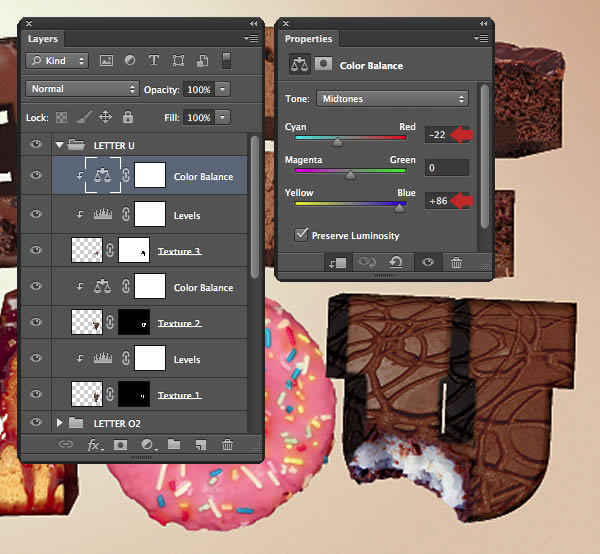600x554 pixels.
Task: View previous state icon in Properties
Action: [367, 262]
